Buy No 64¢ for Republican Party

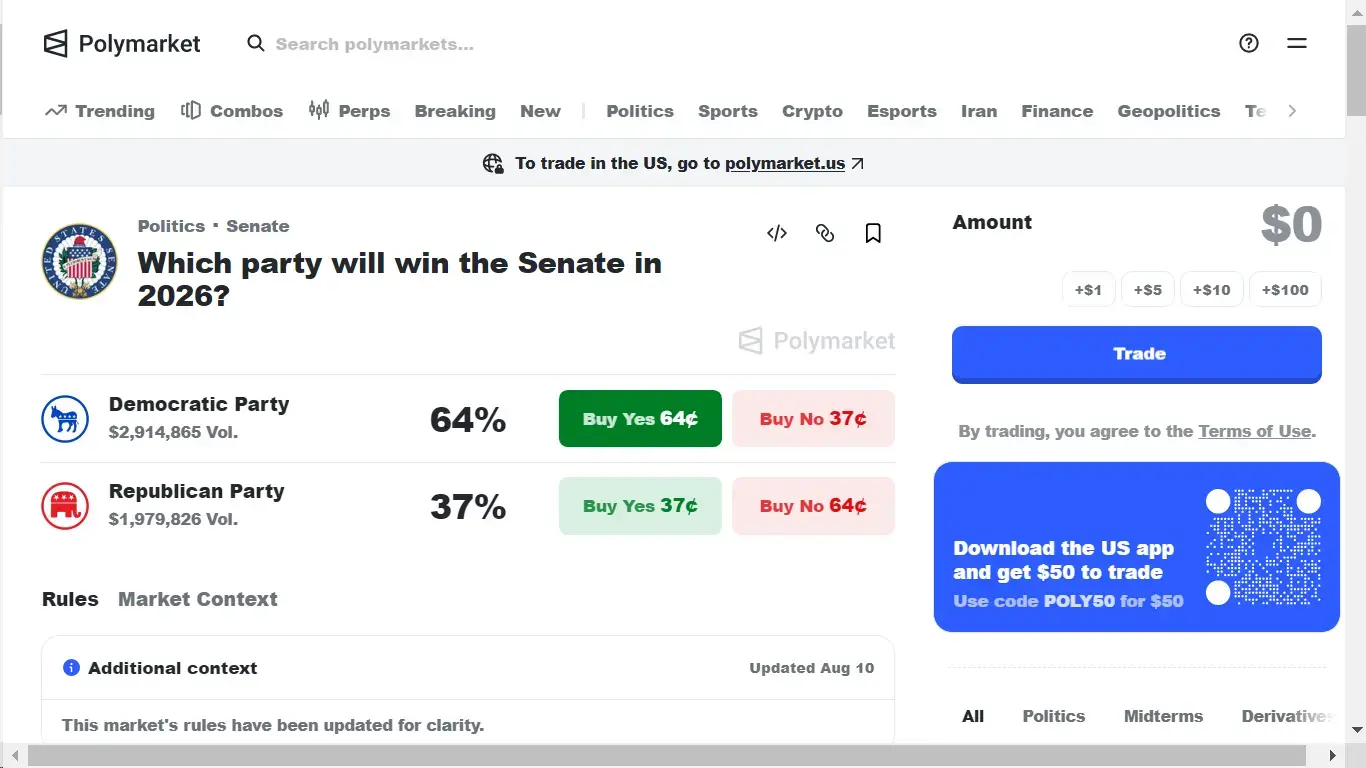[x=813, y=506]
